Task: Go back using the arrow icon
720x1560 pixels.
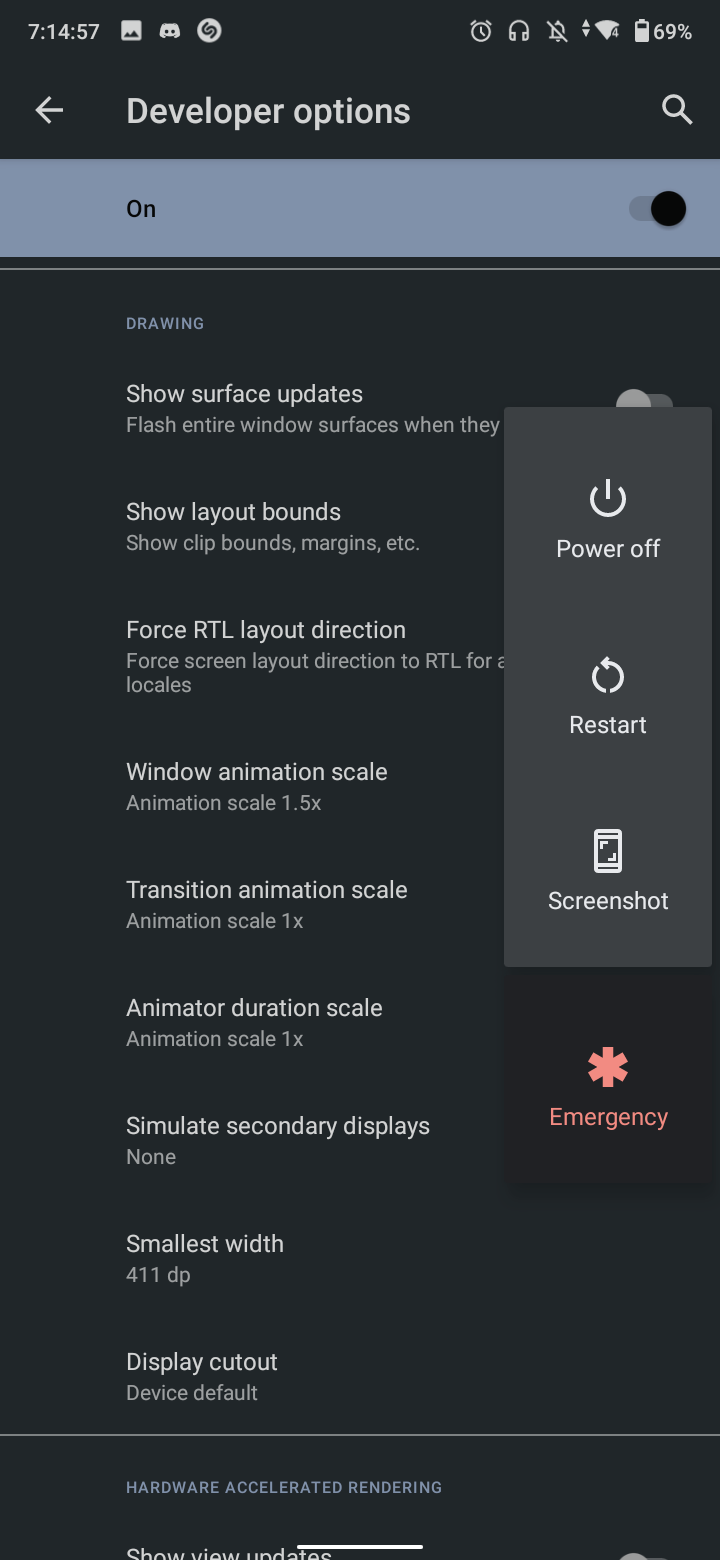Action: [x=49, y=111]
